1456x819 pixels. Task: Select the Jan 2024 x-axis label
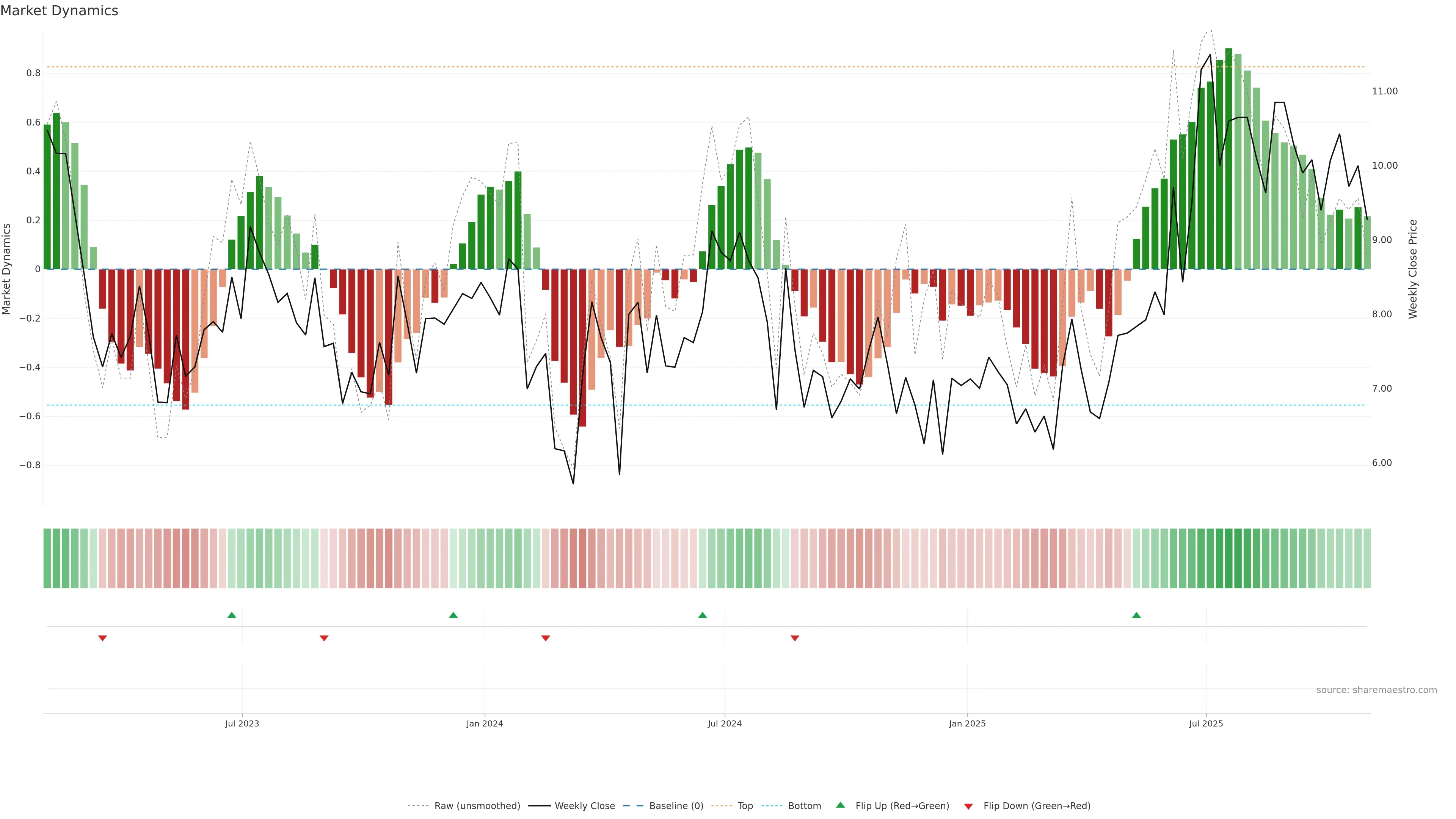tap(485, 723)
